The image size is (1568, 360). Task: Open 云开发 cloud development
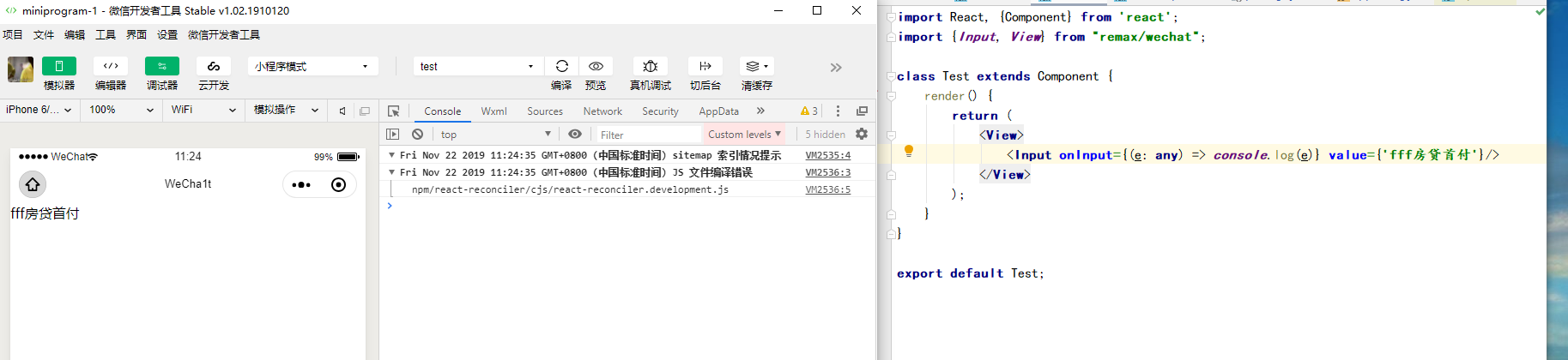(x=214, y=66)
